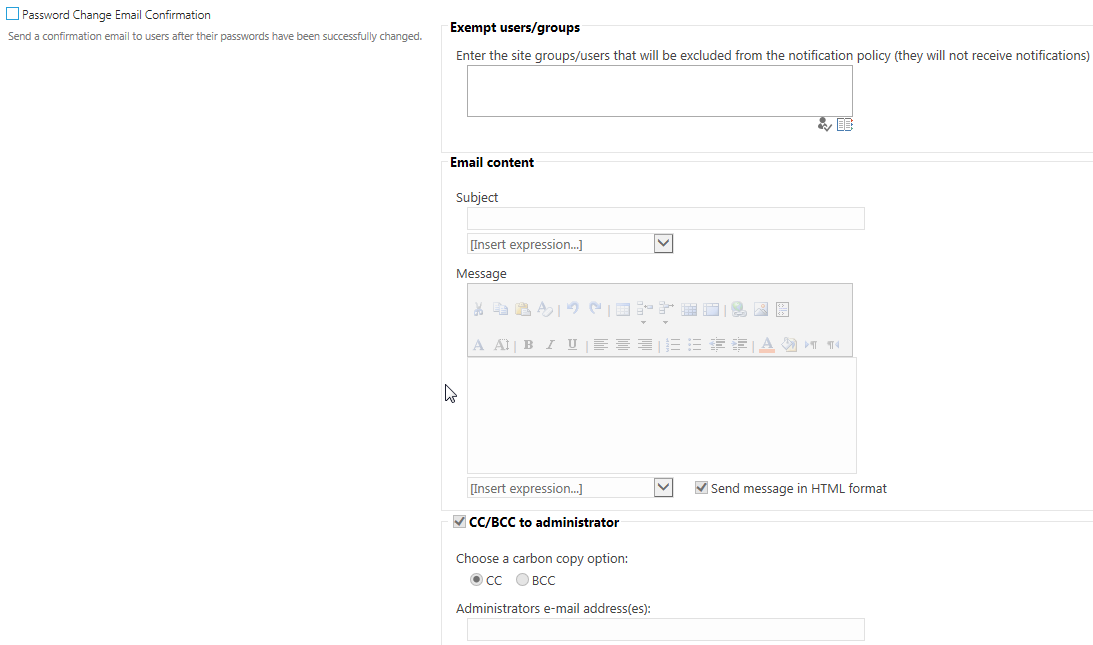
Task: Open the font color picker
Action: tap(767, 345)
